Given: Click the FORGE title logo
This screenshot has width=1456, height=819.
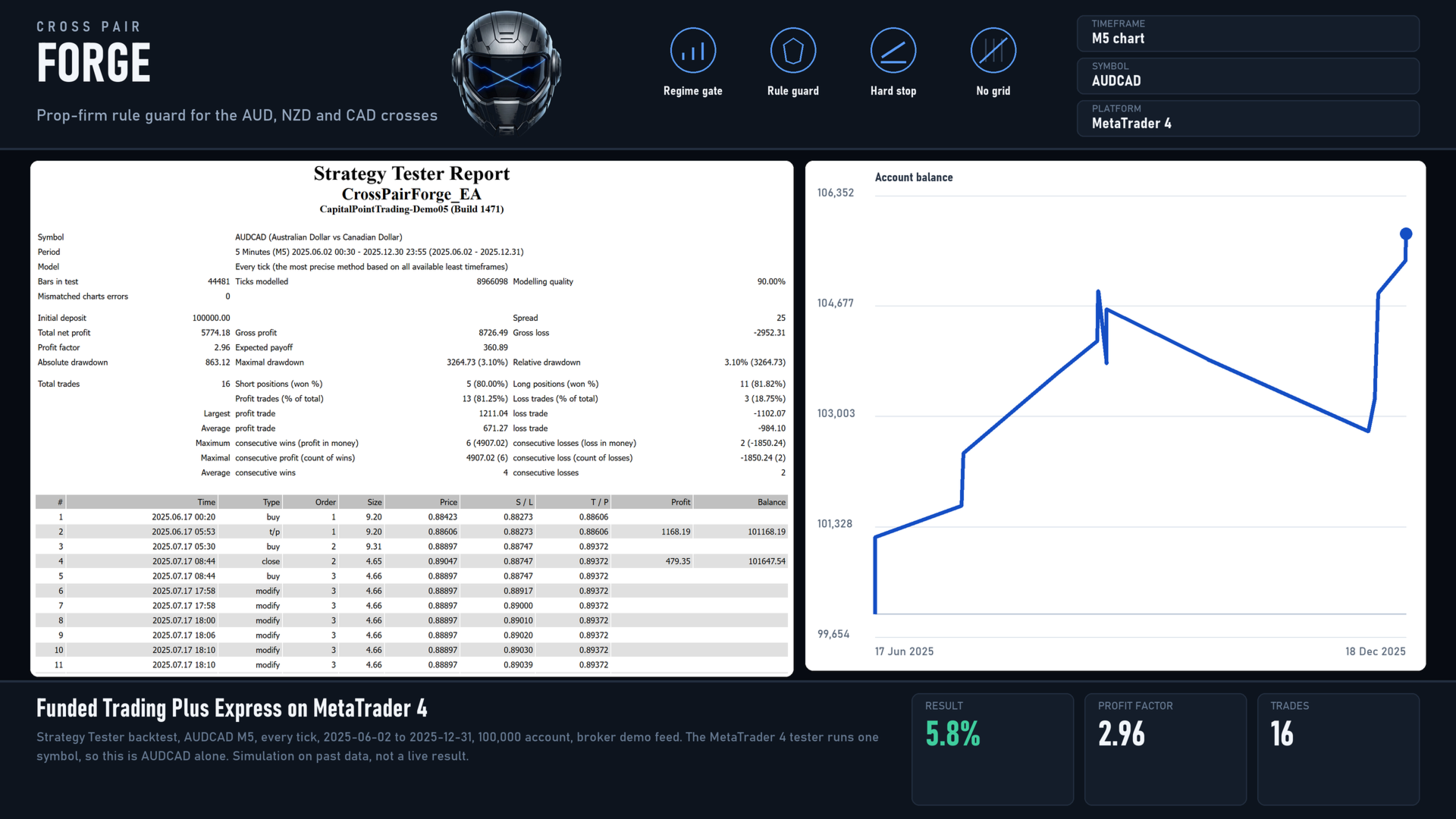Looking at the screenshot, I should (x=93, y=62).
